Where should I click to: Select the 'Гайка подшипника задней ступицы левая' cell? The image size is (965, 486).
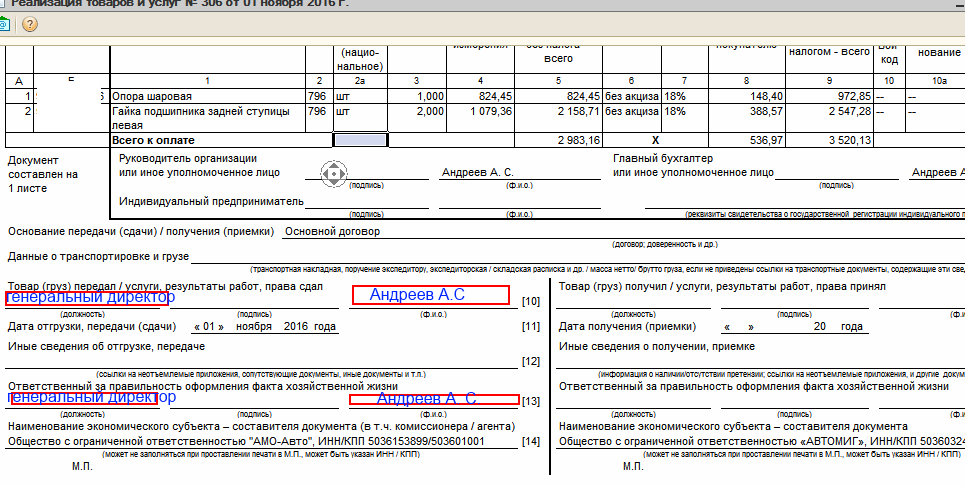pos(207,118)
